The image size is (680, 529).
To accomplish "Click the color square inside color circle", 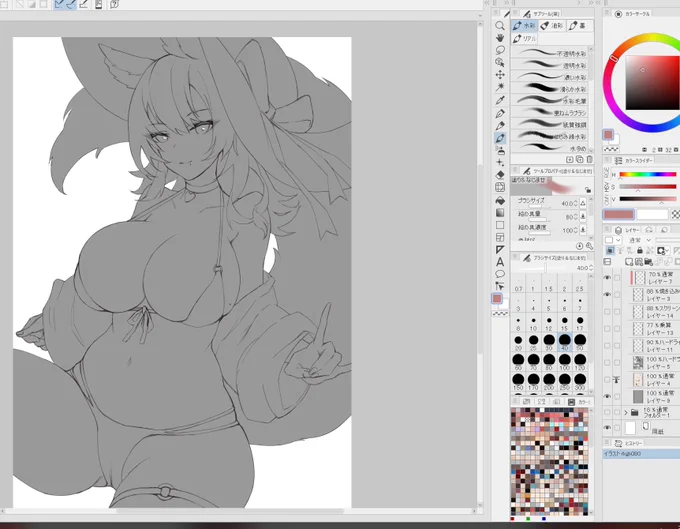I will pyautogui.click(x=652, y=82).
